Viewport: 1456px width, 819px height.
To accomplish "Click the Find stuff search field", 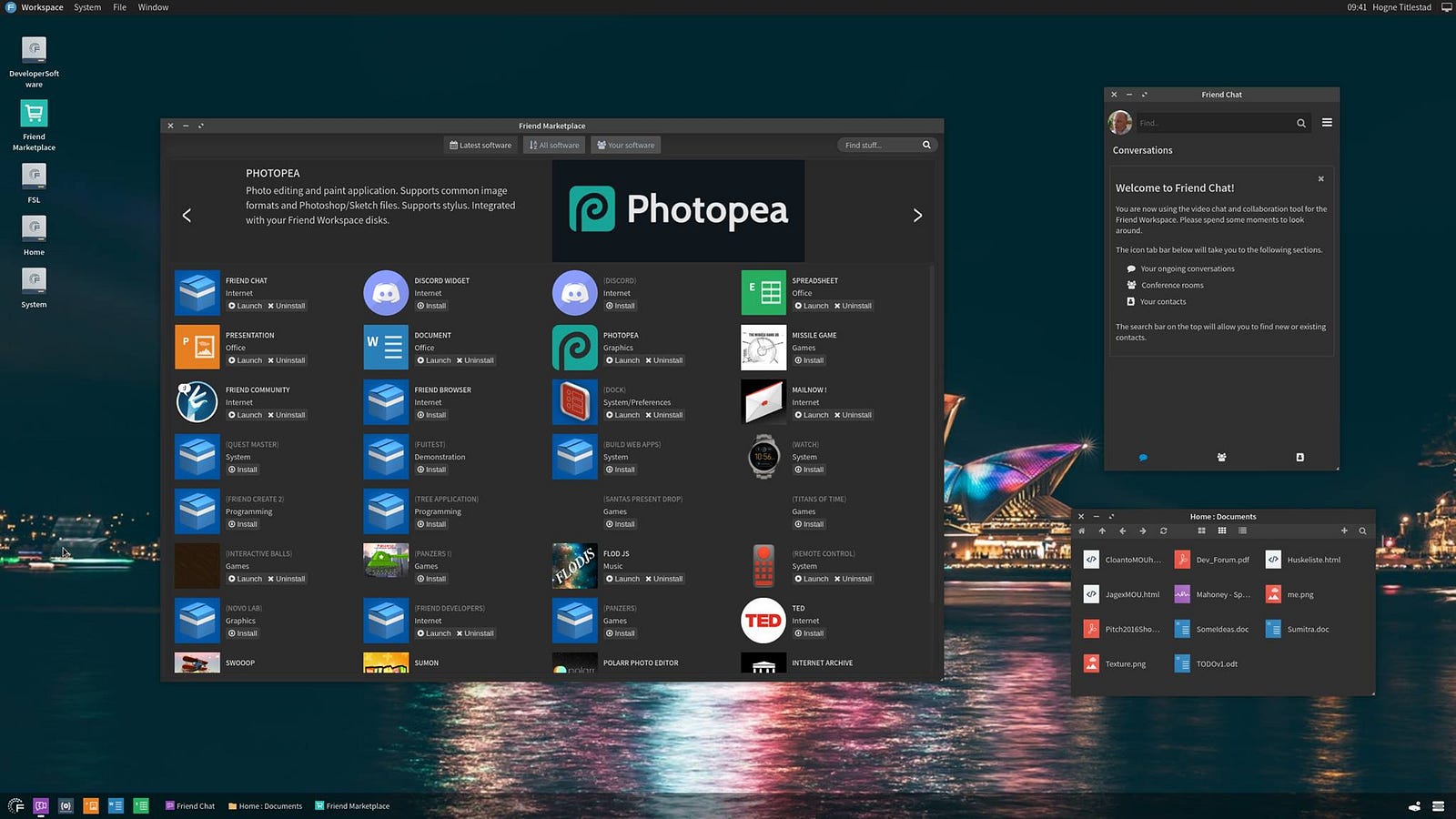I will point(880,145).
